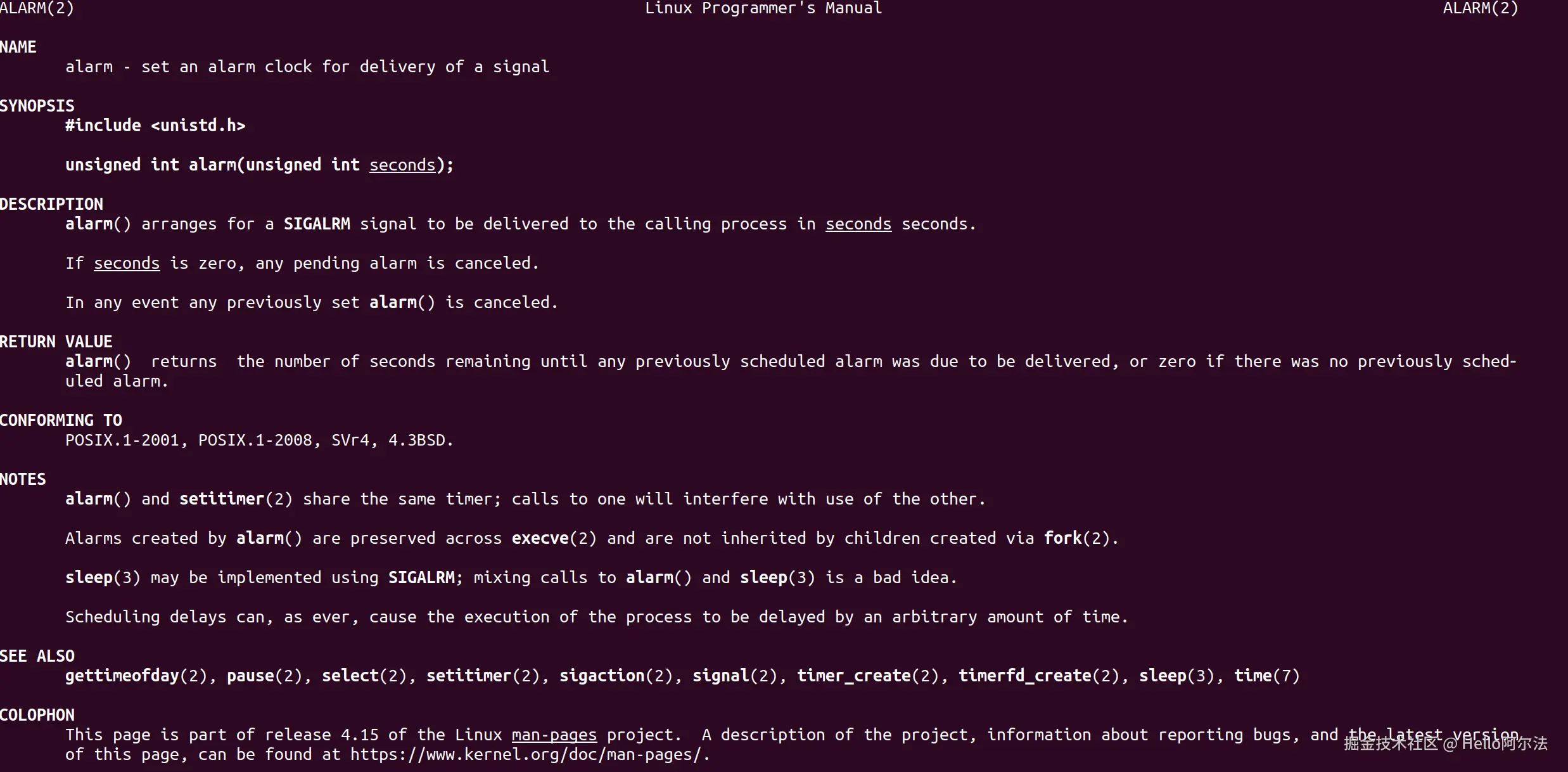Click the NOTES section heading
This screenshot has width=1568, height=772.
(23, 479)
